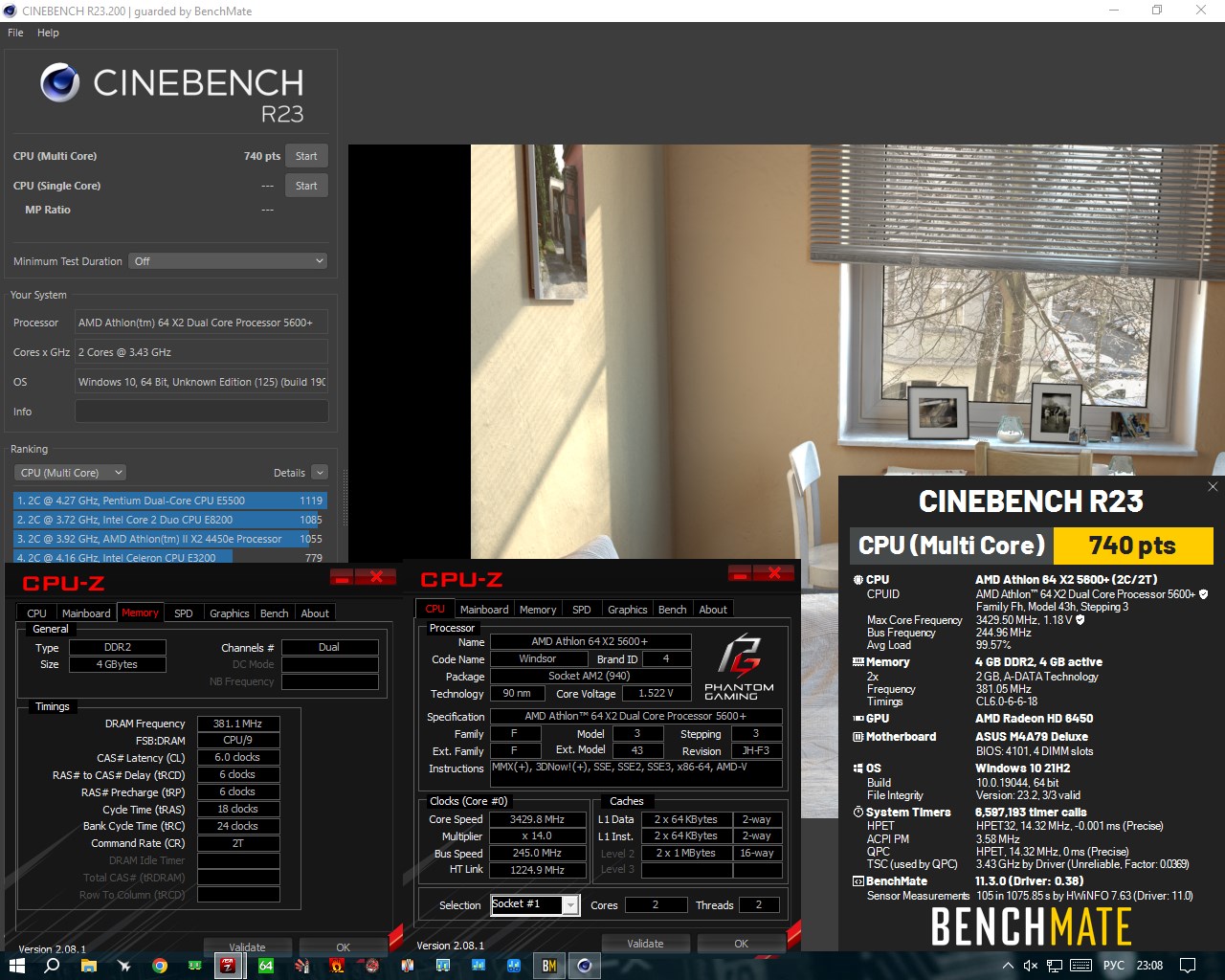This screenshot has height=980, width=1225.
Task: Switch the РУС input language
Action: 1114,966
